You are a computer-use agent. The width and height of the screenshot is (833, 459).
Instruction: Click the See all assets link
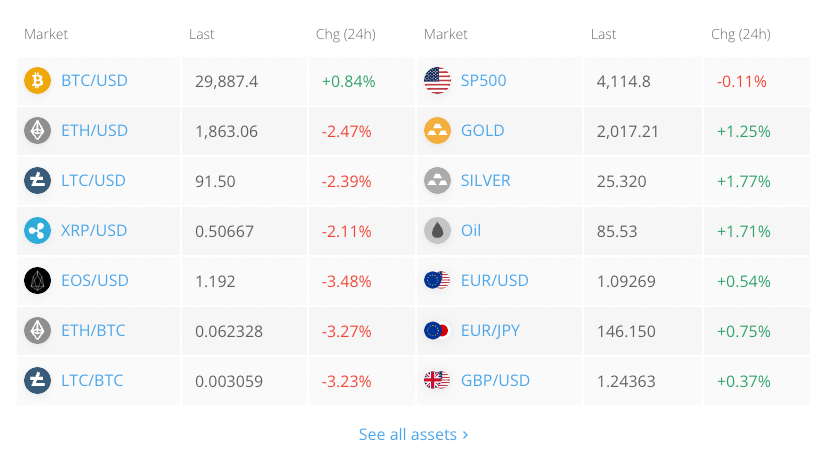click(x=413, y=435)
